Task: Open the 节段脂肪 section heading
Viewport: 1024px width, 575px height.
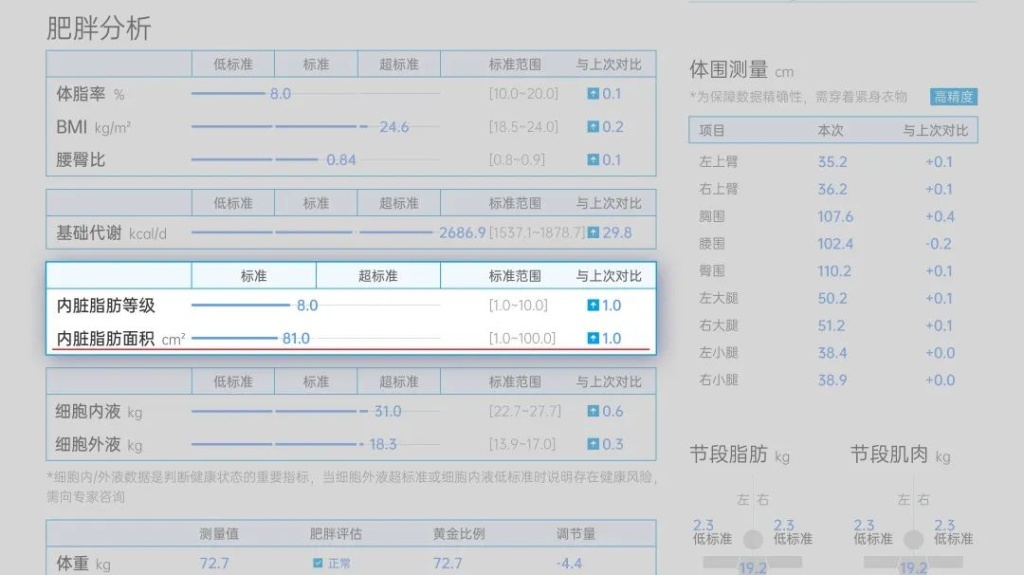Action: coord(728,455)
